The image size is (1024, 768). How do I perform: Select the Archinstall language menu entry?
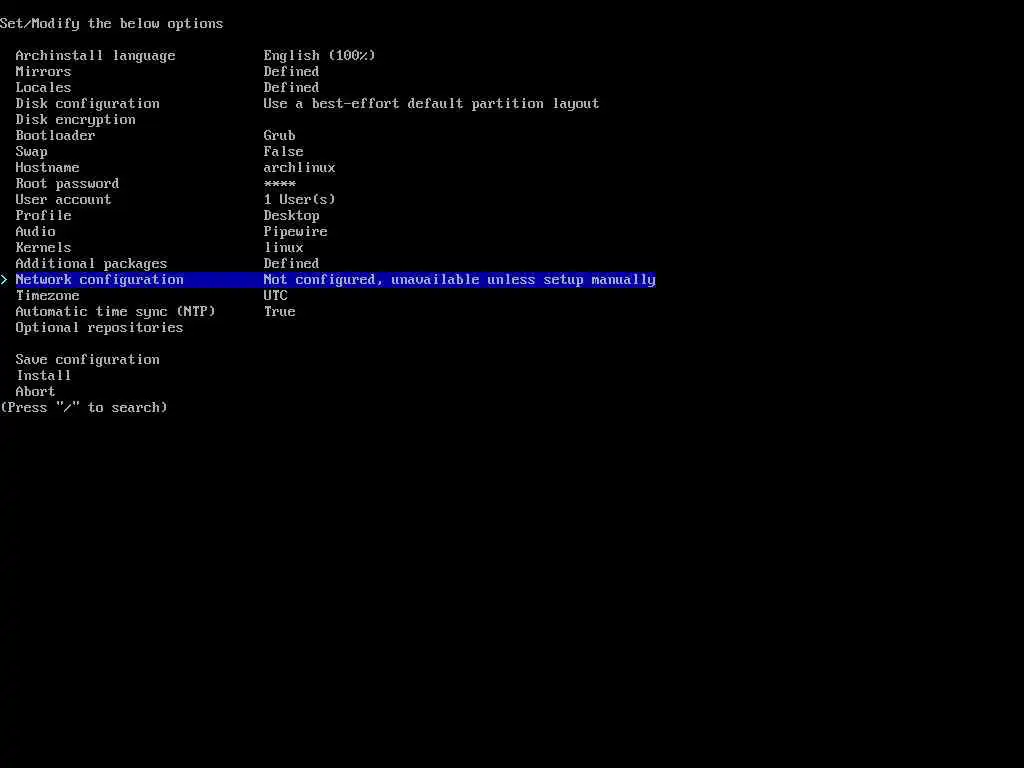95,56
